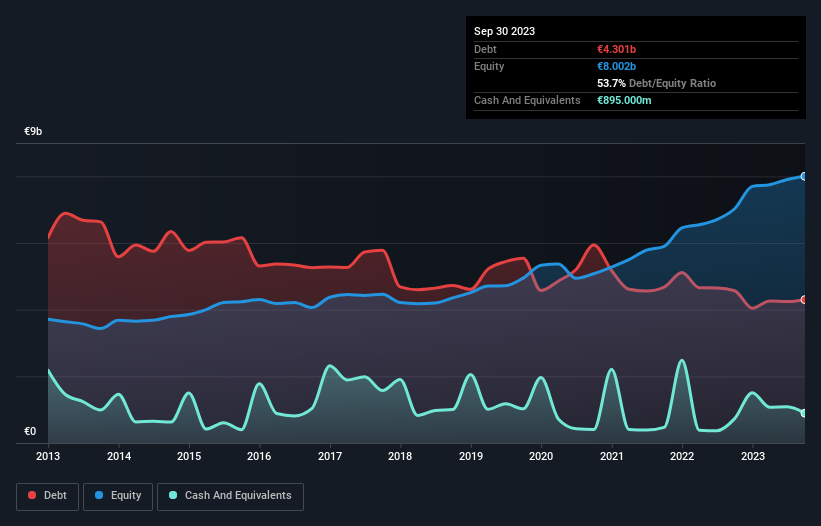Click the €9b y-axis label
821x526 pixels.
point(33,131)
